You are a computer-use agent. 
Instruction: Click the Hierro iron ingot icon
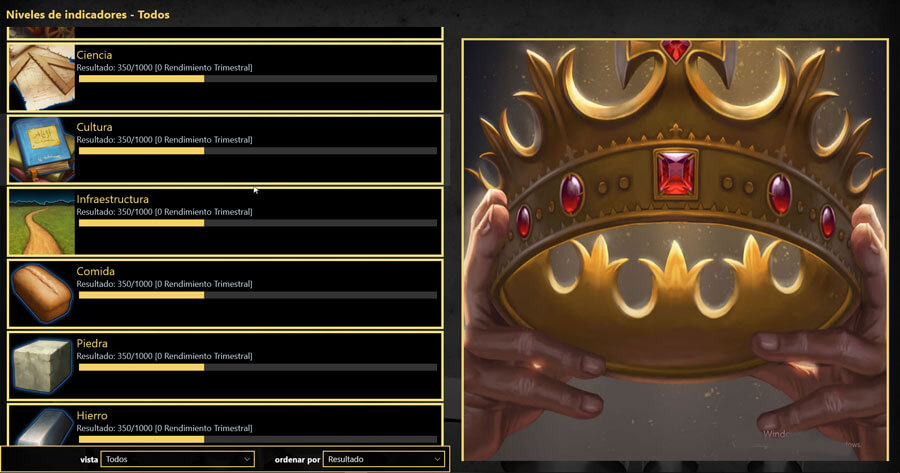pos(42,425)
